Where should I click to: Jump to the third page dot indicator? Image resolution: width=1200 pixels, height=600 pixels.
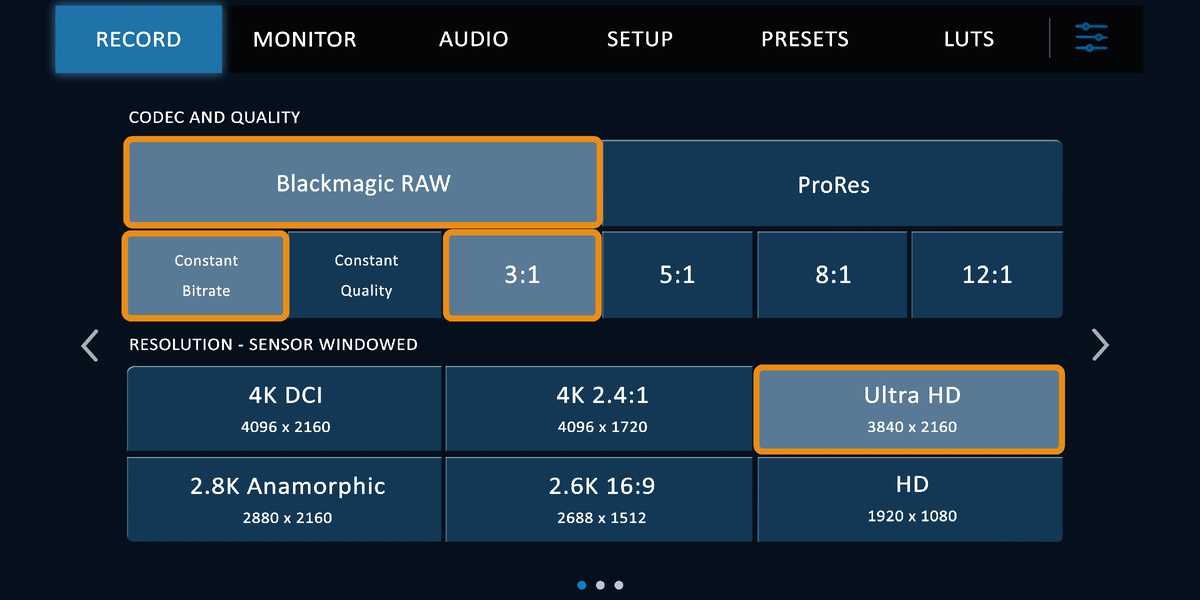[x=618, y=585]
